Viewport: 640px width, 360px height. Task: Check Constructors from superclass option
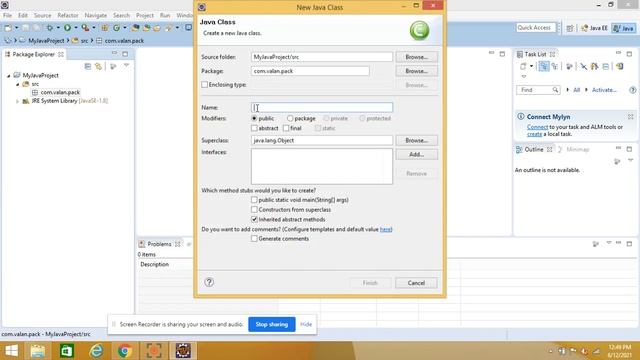(x=254, y=210)
